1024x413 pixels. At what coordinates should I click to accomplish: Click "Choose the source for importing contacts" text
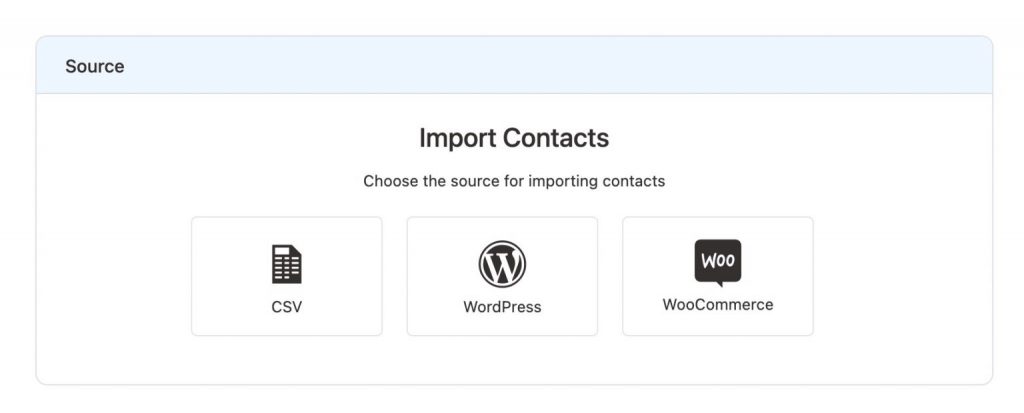tap(514, 181)
